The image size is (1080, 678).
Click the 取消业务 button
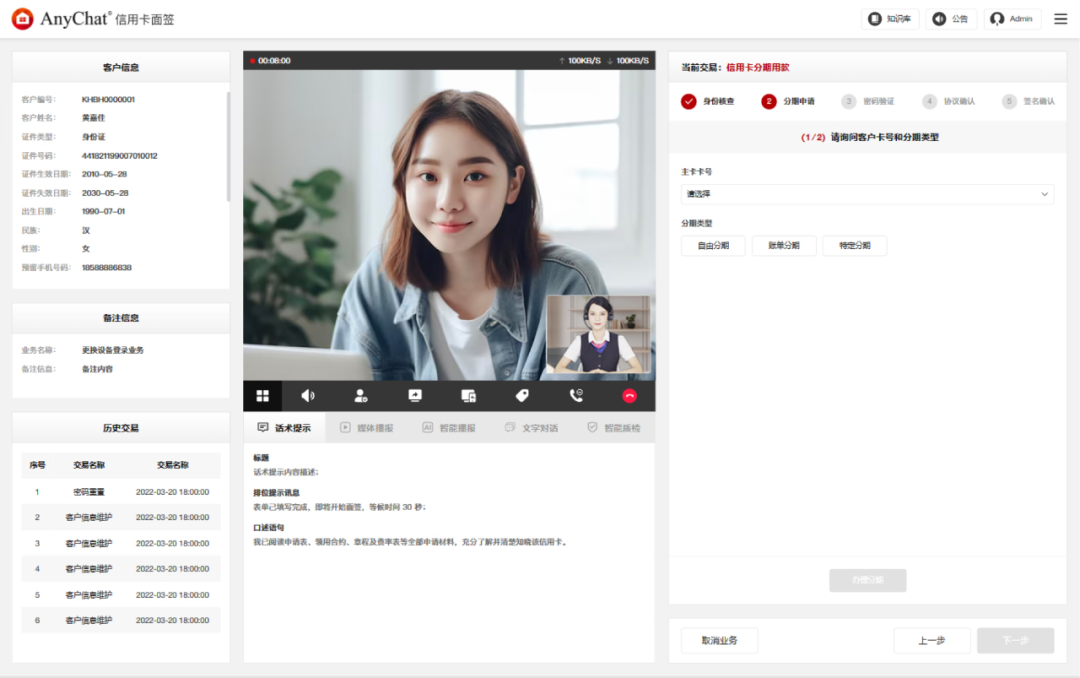coord(719,641)
